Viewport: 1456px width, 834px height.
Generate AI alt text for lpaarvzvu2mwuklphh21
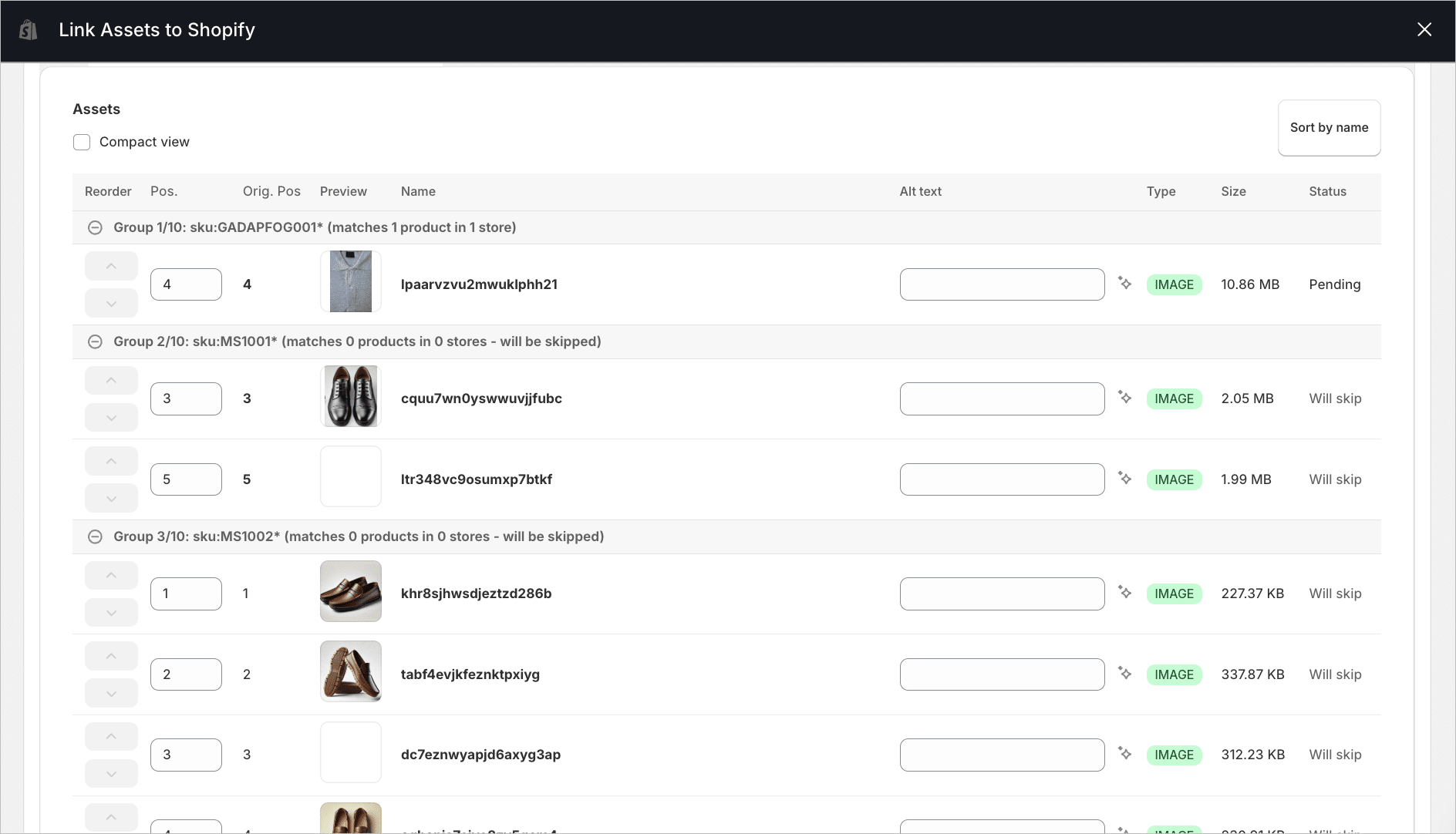1125,284
